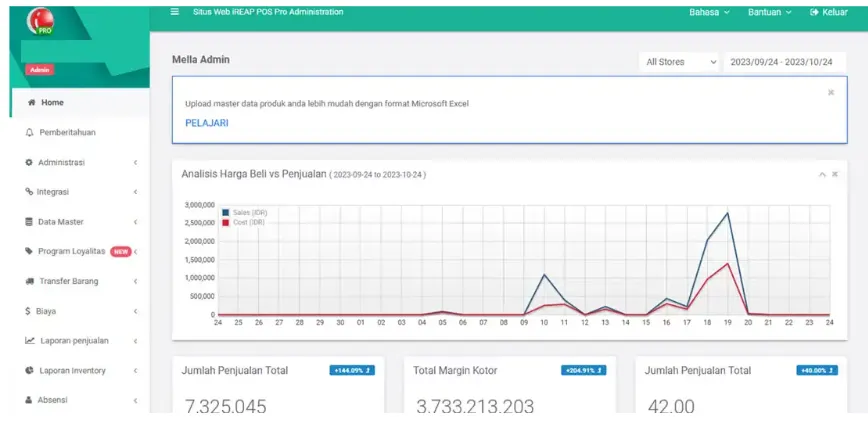Click the red Cost (IDR) legend swatch

[x=225, y=222]
